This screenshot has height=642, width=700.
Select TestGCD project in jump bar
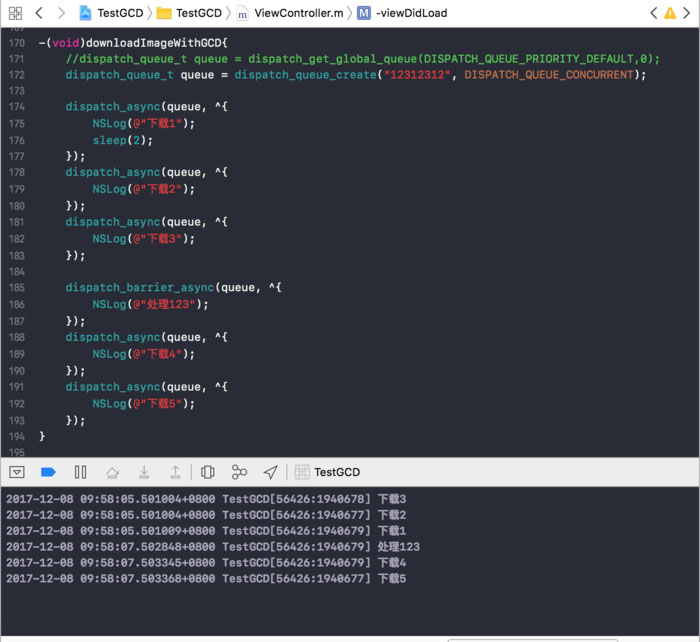pos(111,13)
